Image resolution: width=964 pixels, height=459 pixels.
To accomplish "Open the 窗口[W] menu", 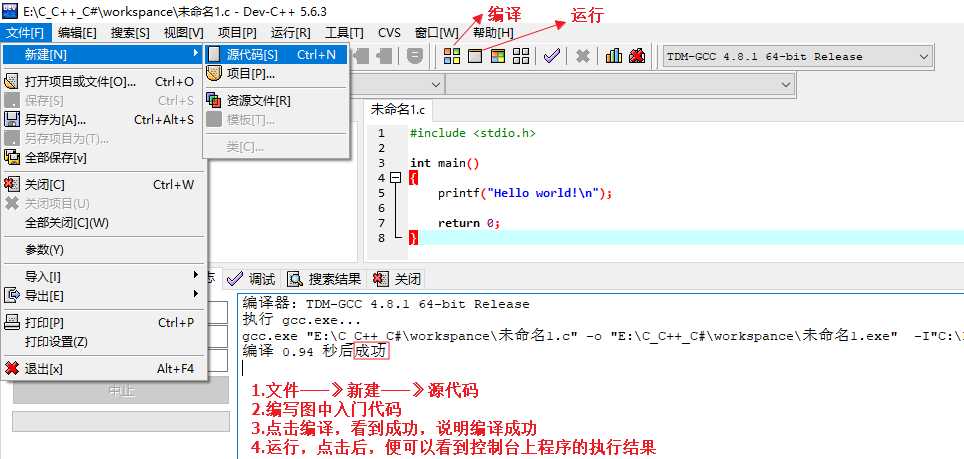I will pos(437,33).
